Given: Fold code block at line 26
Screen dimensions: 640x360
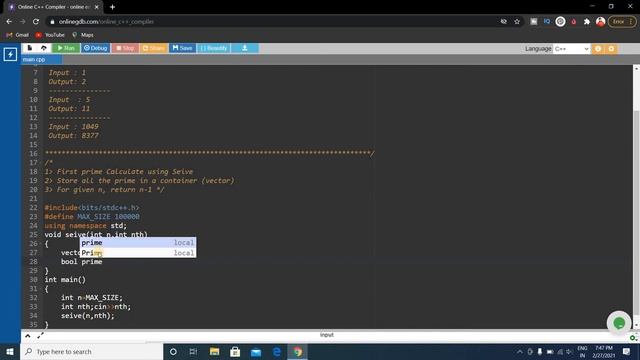Looking at the screenshot, I should [x=40, y=244].
